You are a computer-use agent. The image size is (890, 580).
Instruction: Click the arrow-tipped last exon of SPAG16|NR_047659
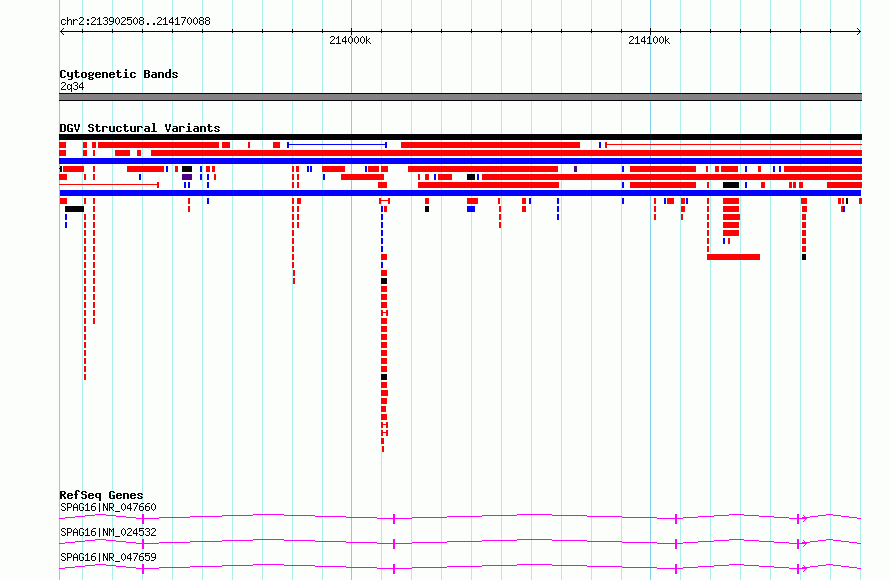point(801,569)
